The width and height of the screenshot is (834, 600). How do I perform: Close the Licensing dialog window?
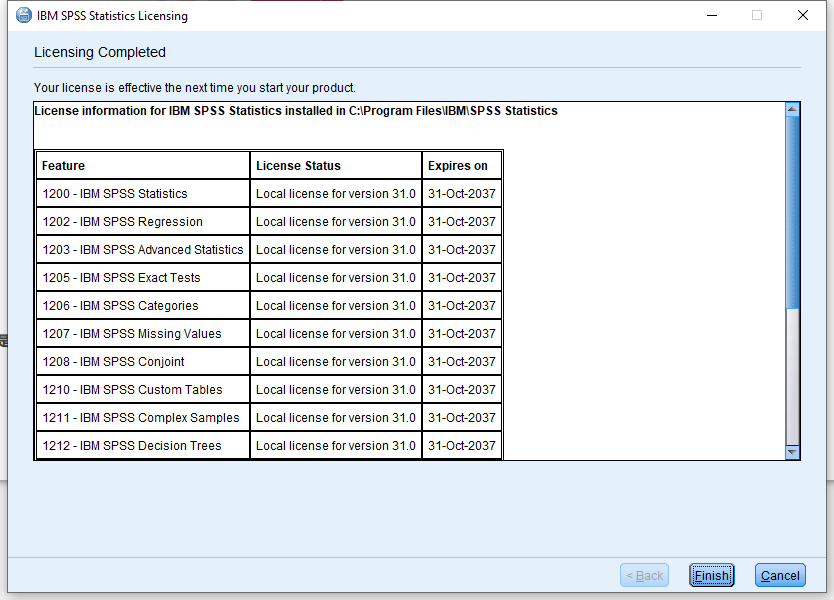coord(802,15)
